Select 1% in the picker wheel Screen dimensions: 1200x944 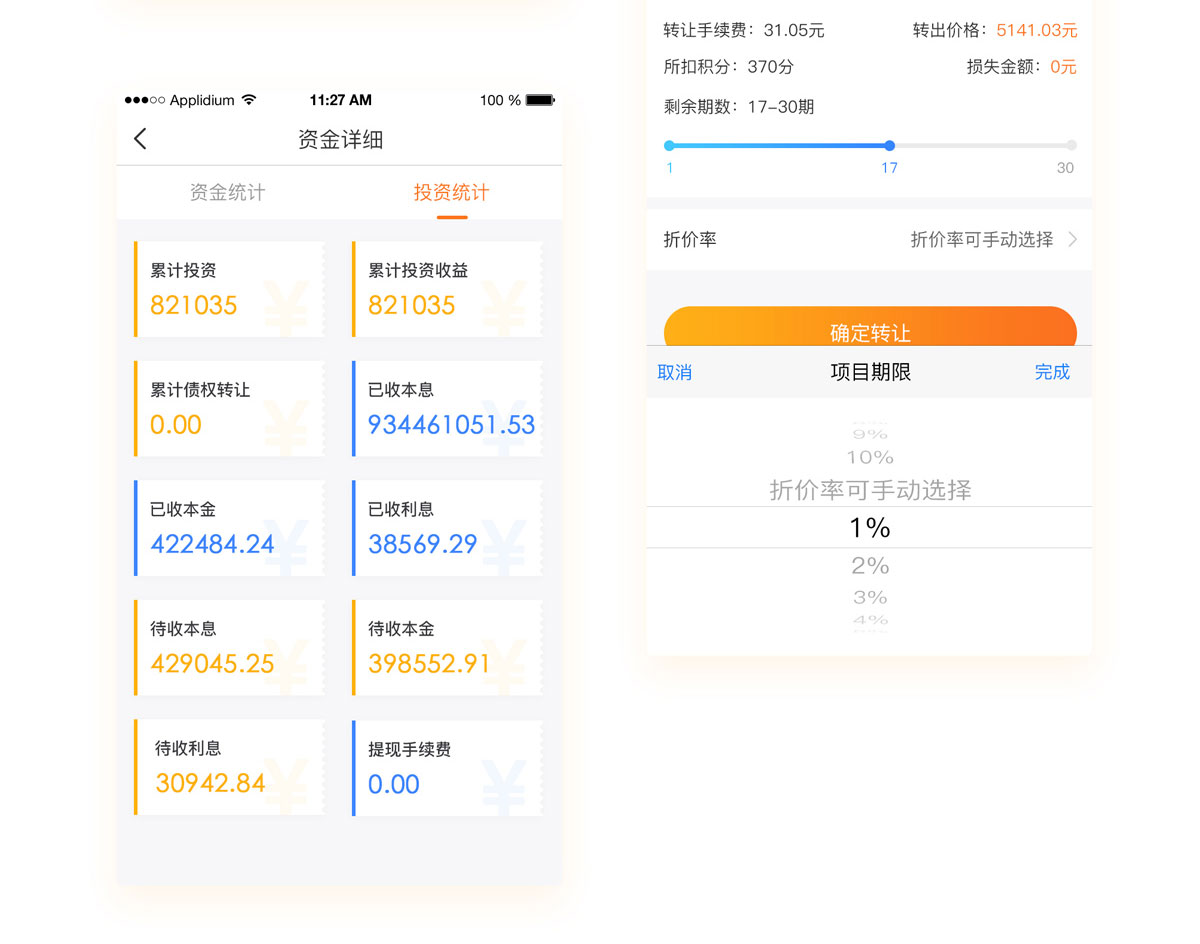870,527
